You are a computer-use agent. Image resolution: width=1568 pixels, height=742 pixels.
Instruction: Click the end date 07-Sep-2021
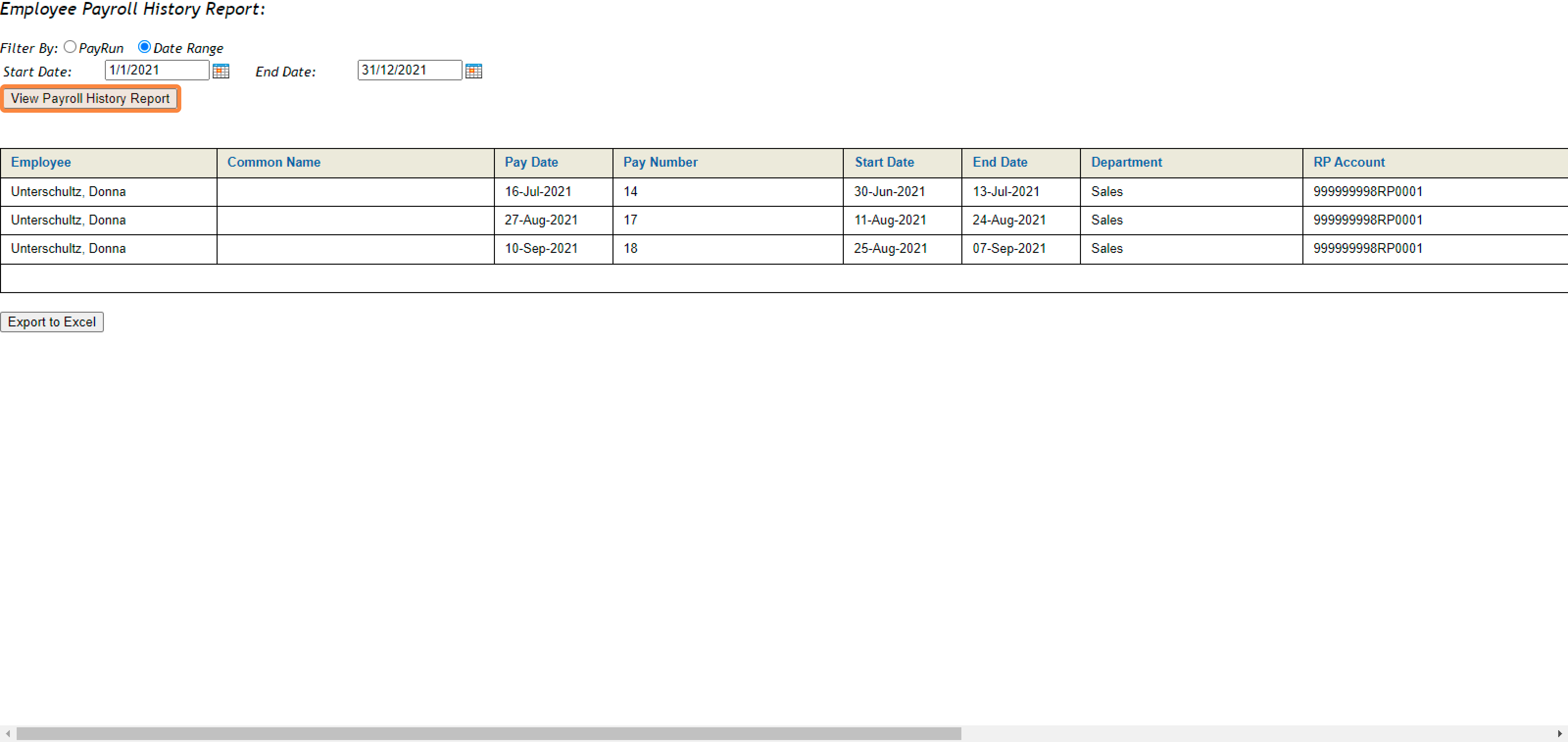click(1009, 249)
